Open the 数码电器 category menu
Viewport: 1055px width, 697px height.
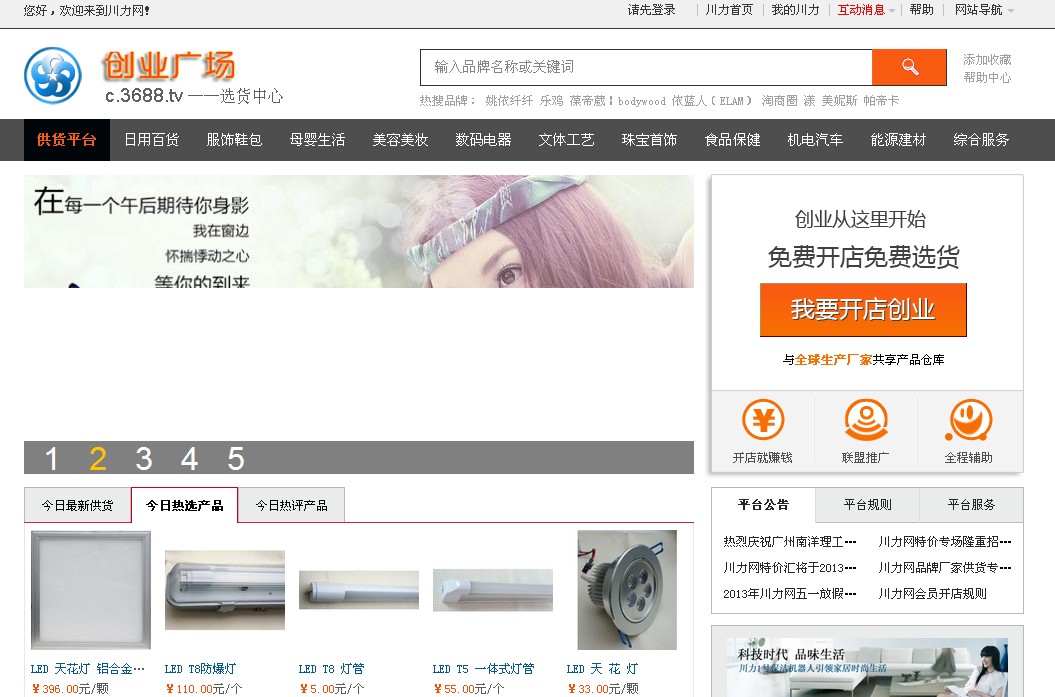pos(483,140)
